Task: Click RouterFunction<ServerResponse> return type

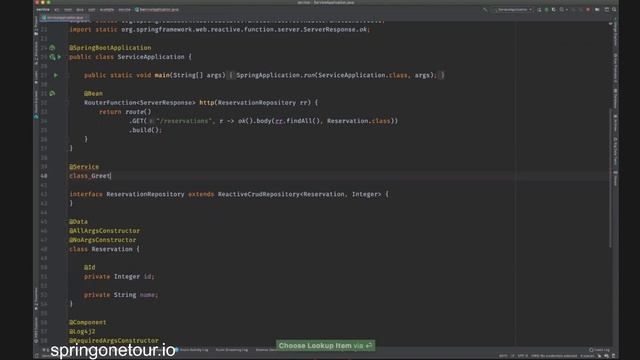Action: click(140, 102)
